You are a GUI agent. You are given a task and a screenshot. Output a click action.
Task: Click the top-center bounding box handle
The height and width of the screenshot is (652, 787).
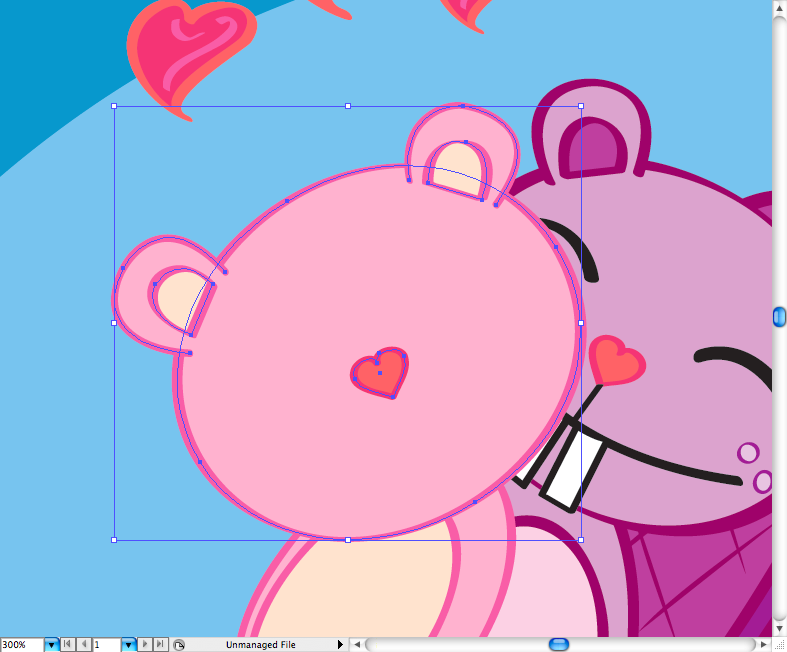click(347, 106)
